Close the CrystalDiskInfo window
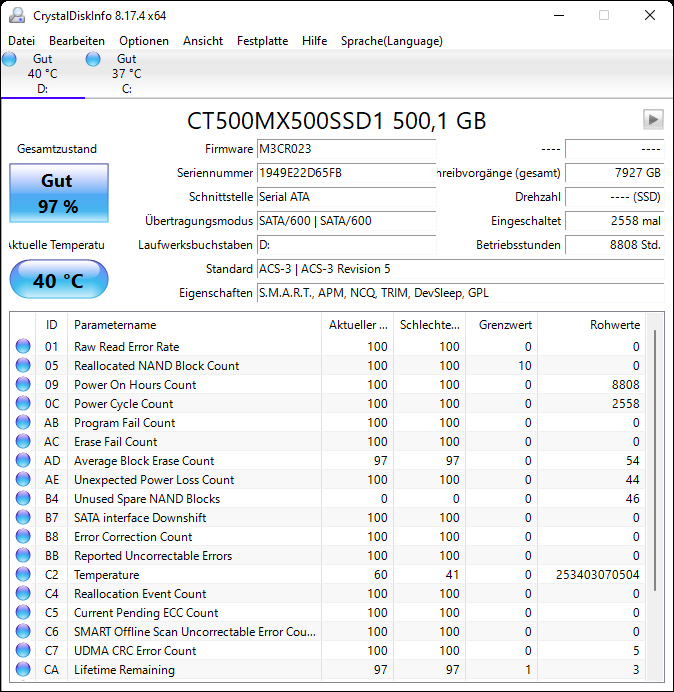 click(650, 15)
